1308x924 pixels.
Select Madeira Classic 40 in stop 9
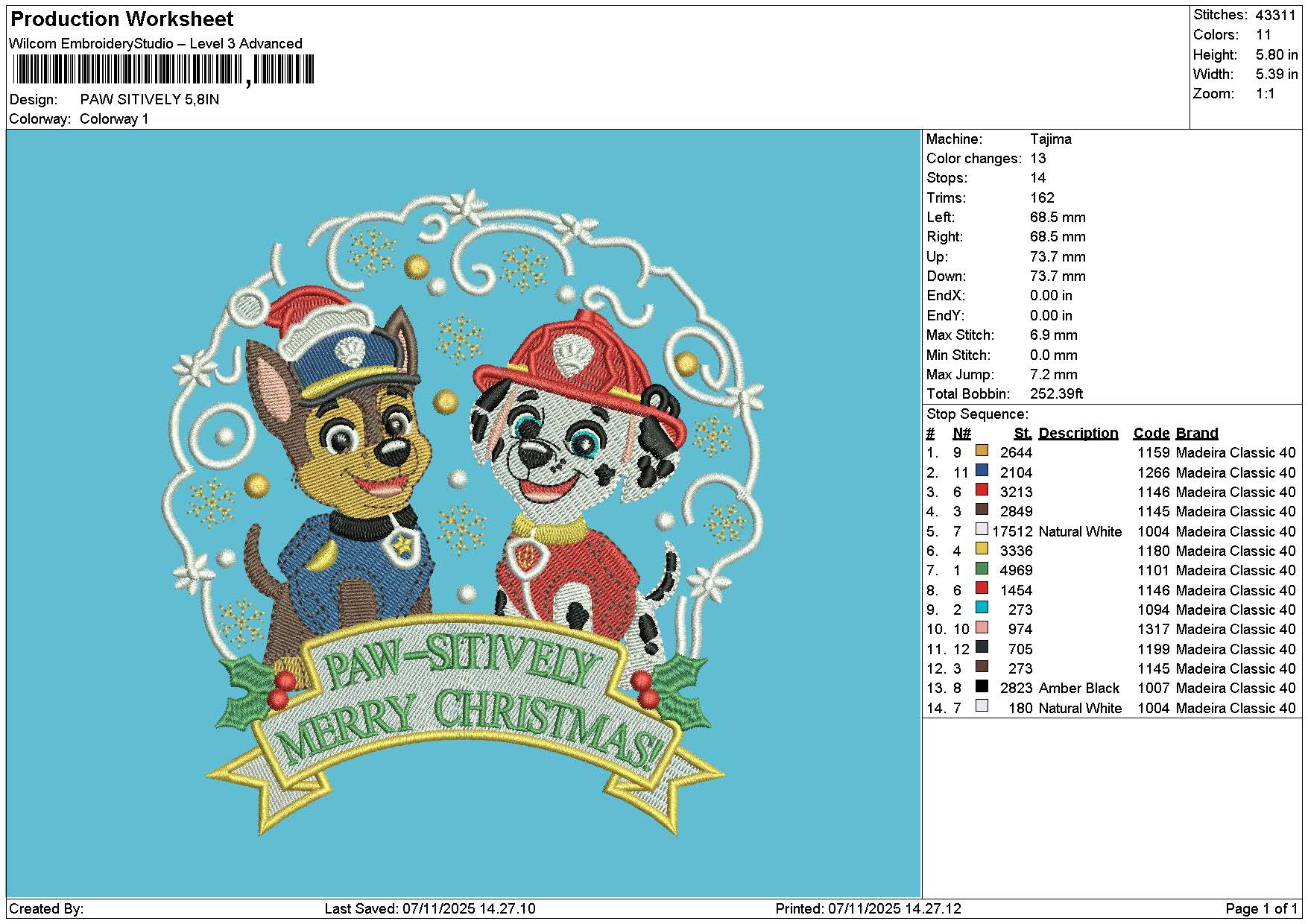(1236, 610)
